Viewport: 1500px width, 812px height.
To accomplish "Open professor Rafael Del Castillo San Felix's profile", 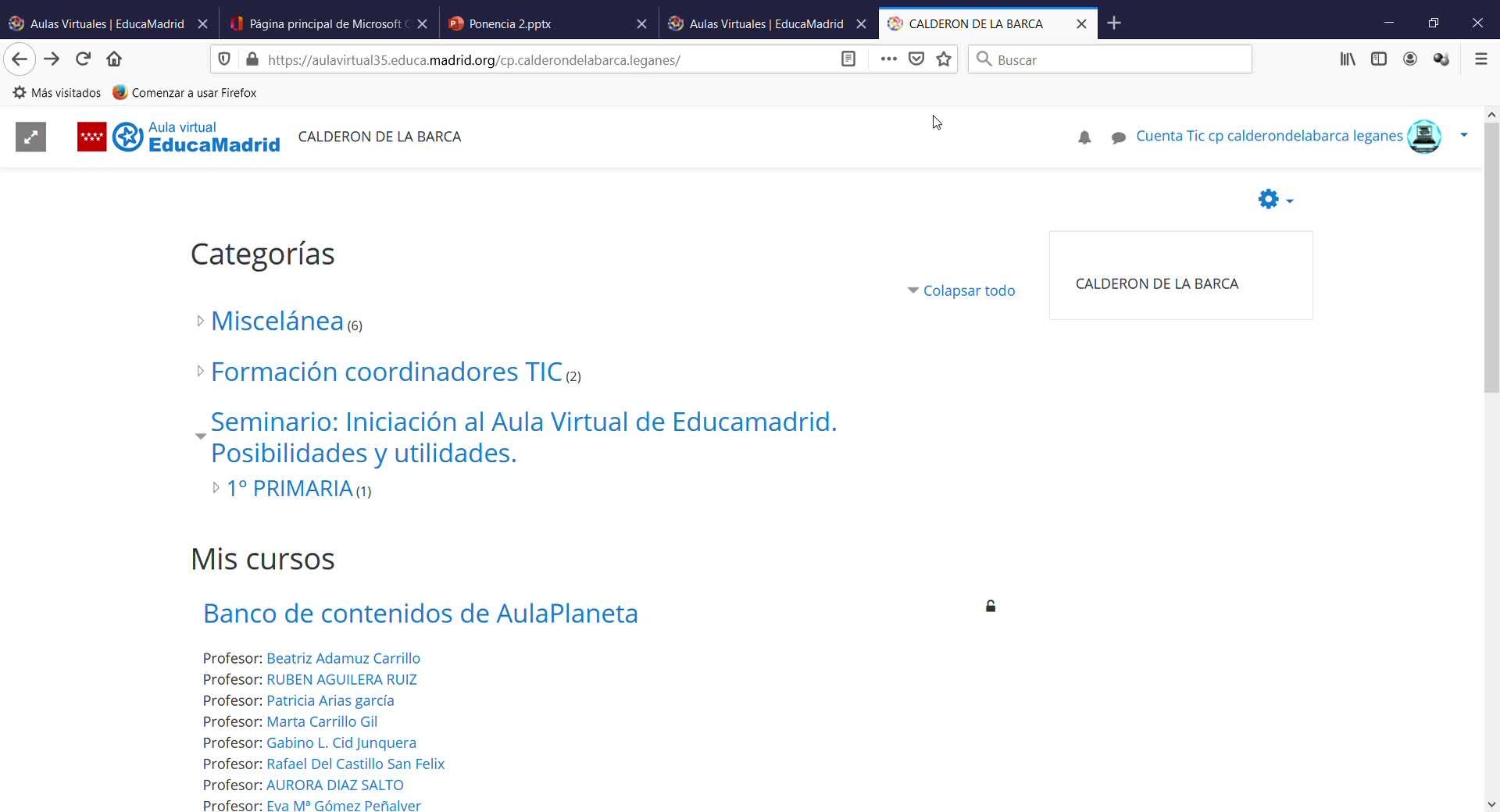I will point(355,764).
